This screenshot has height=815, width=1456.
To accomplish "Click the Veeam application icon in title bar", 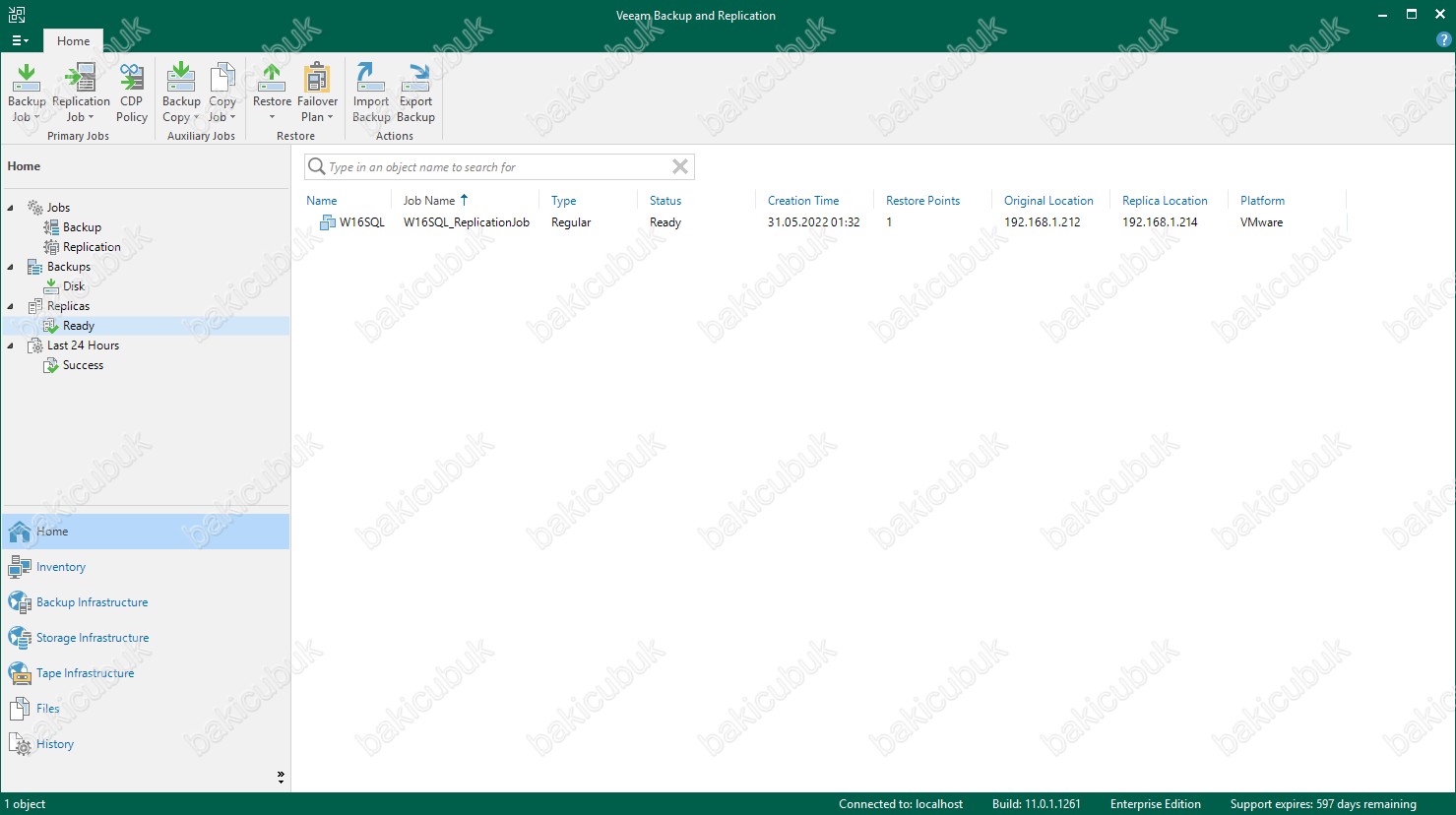I will (x=16, y=15).
